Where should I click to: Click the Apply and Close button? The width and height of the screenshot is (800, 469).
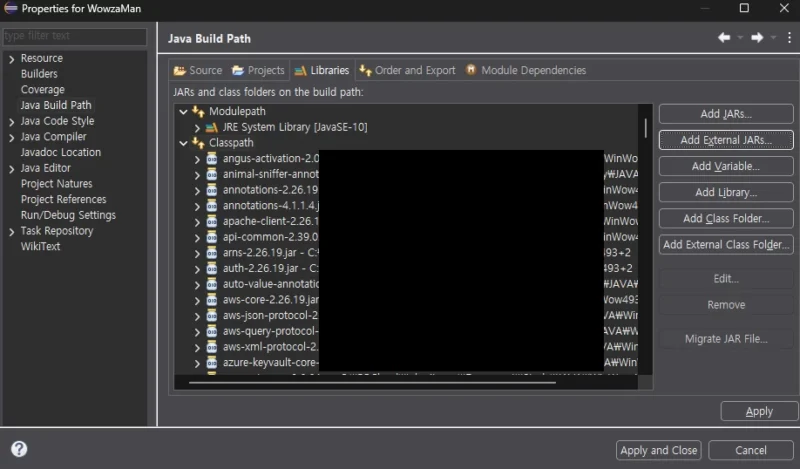pyautogui.click(x=658, y=450)
